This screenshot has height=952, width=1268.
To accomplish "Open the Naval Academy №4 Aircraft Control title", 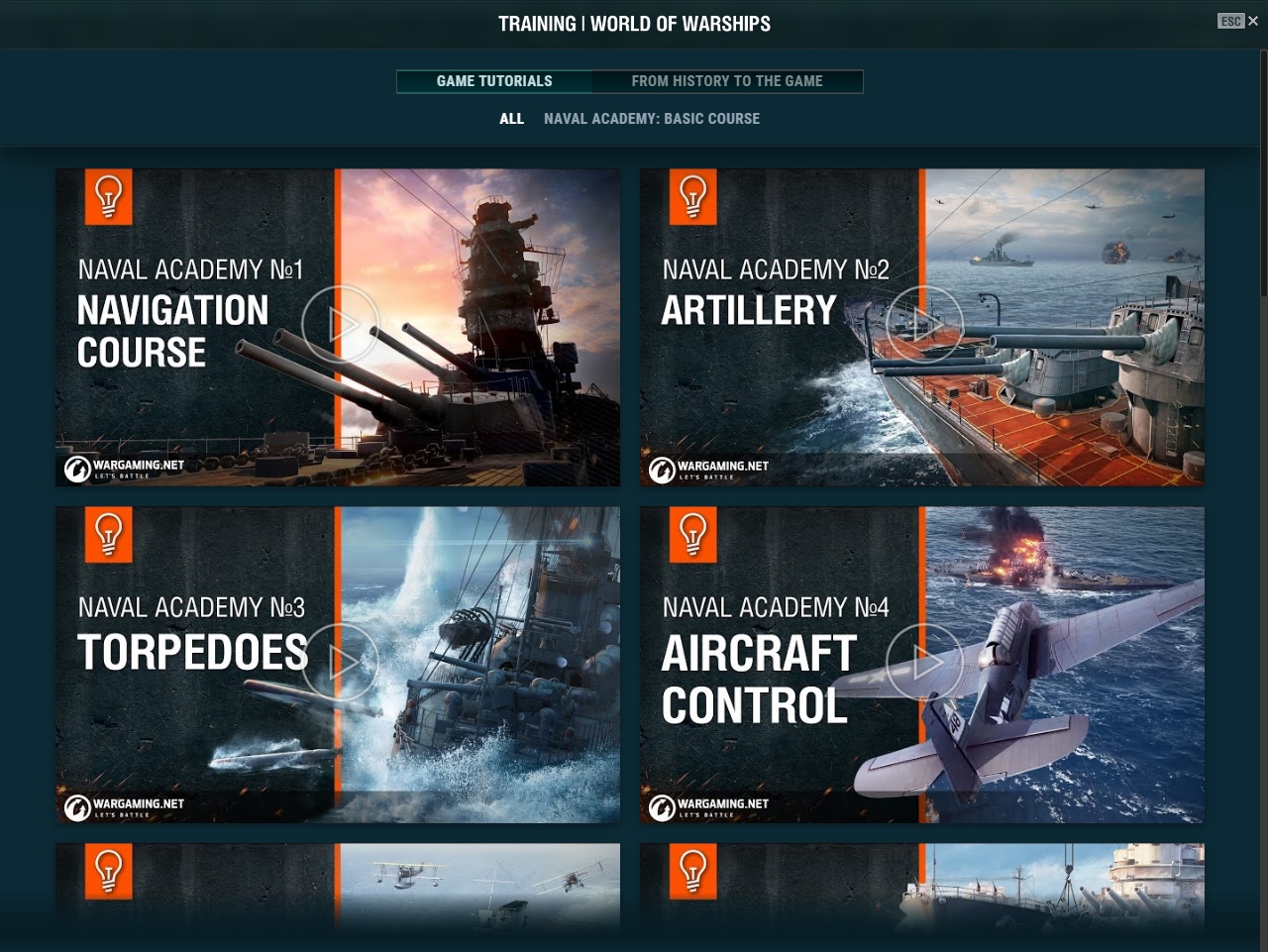I will coord(775,660).
